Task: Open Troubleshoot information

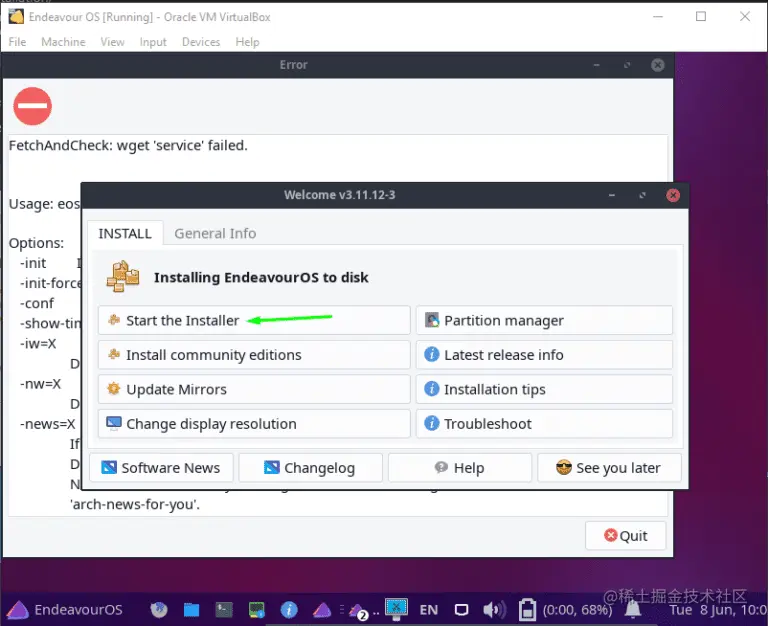Action: click(x=544, y=424)
